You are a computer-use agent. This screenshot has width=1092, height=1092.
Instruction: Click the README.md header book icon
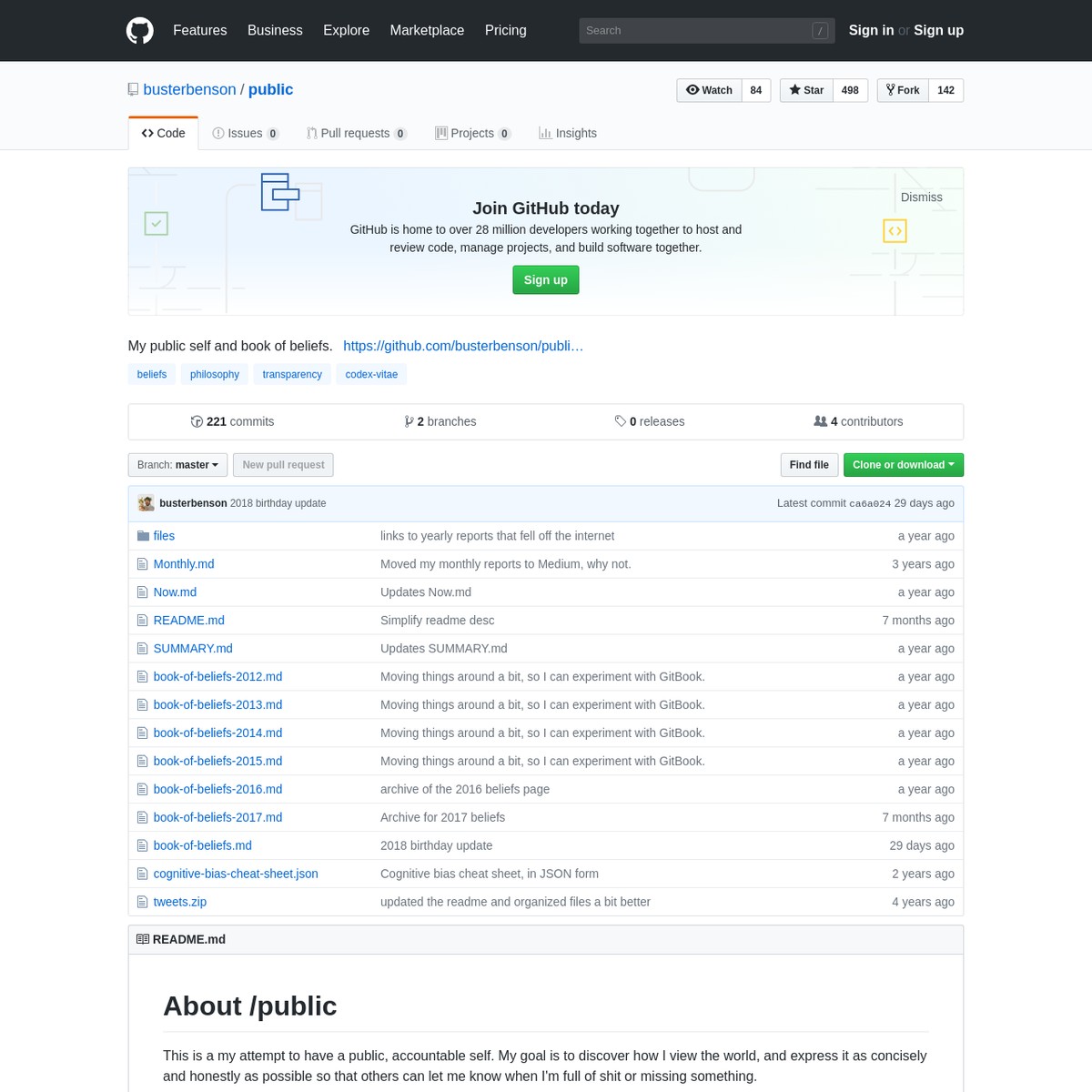coord(143,939)
